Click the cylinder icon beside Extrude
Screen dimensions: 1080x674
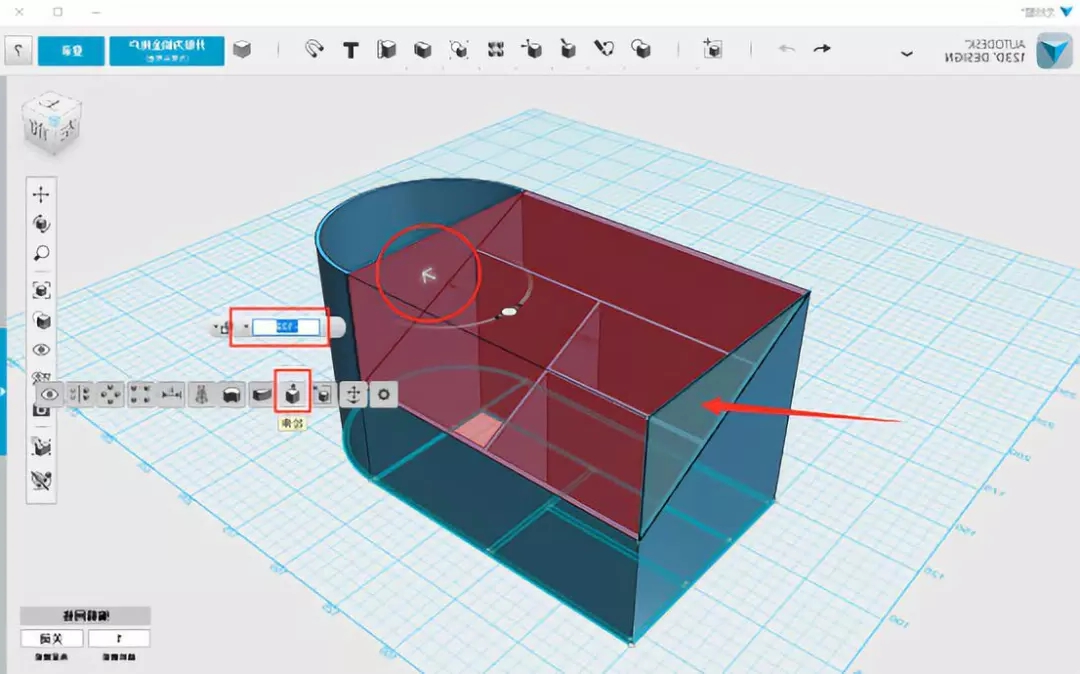[323, 394]
